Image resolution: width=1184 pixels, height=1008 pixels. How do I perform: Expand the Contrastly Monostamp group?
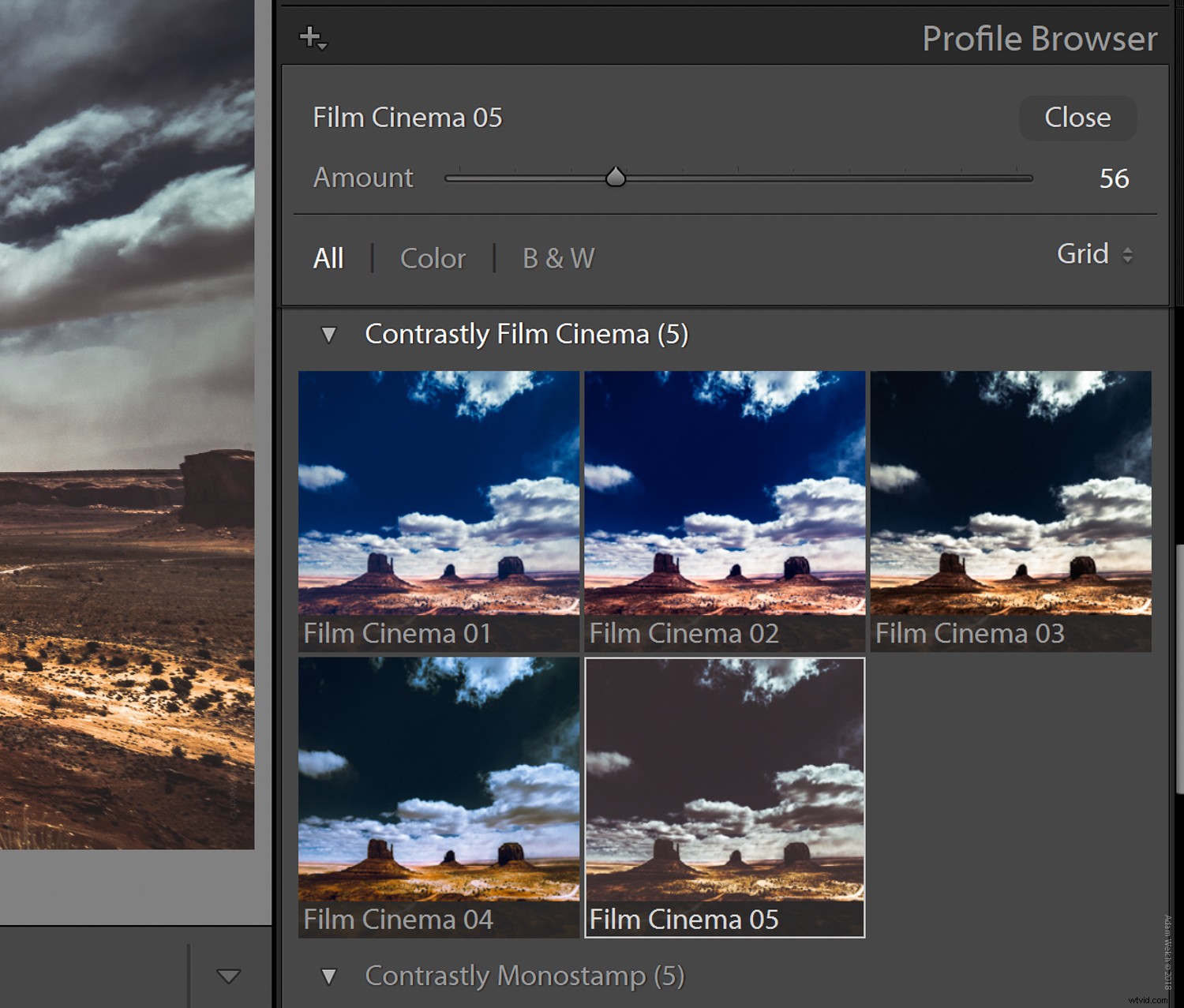(x=329, y=976)
